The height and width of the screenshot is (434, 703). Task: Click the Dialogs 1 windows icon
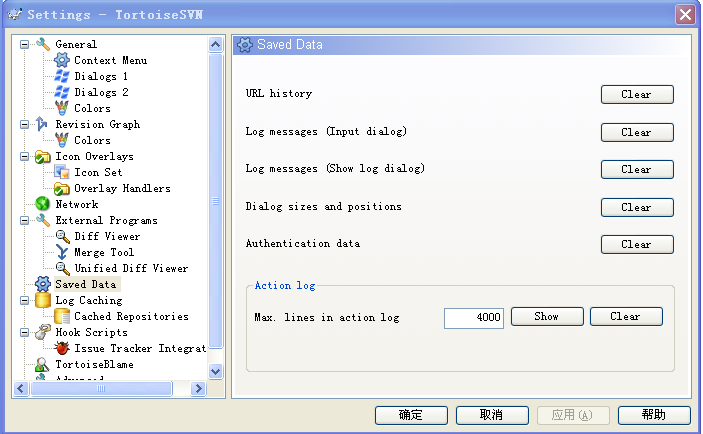62,76
